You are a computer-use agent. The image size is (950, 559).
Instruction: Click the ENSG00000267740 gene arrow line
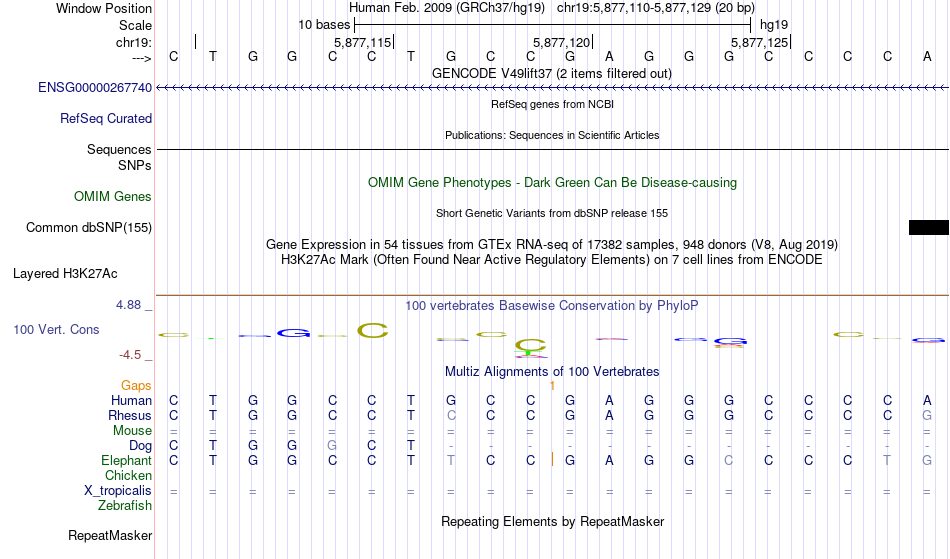(x=553, y=88)
